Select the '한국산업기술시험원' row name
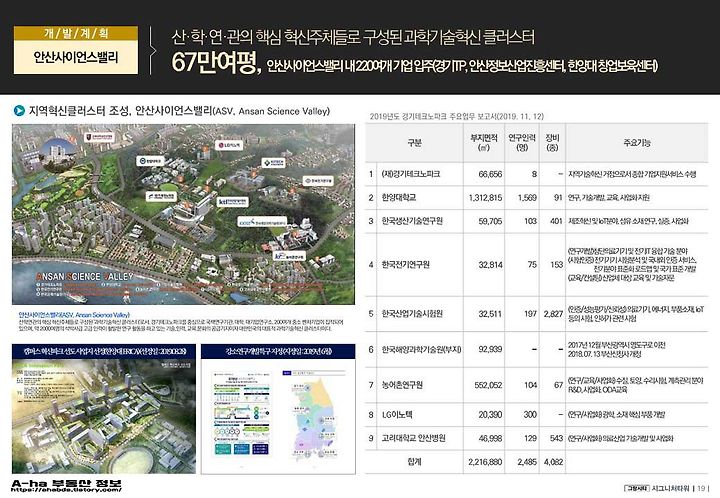 (x=412, y=314)
